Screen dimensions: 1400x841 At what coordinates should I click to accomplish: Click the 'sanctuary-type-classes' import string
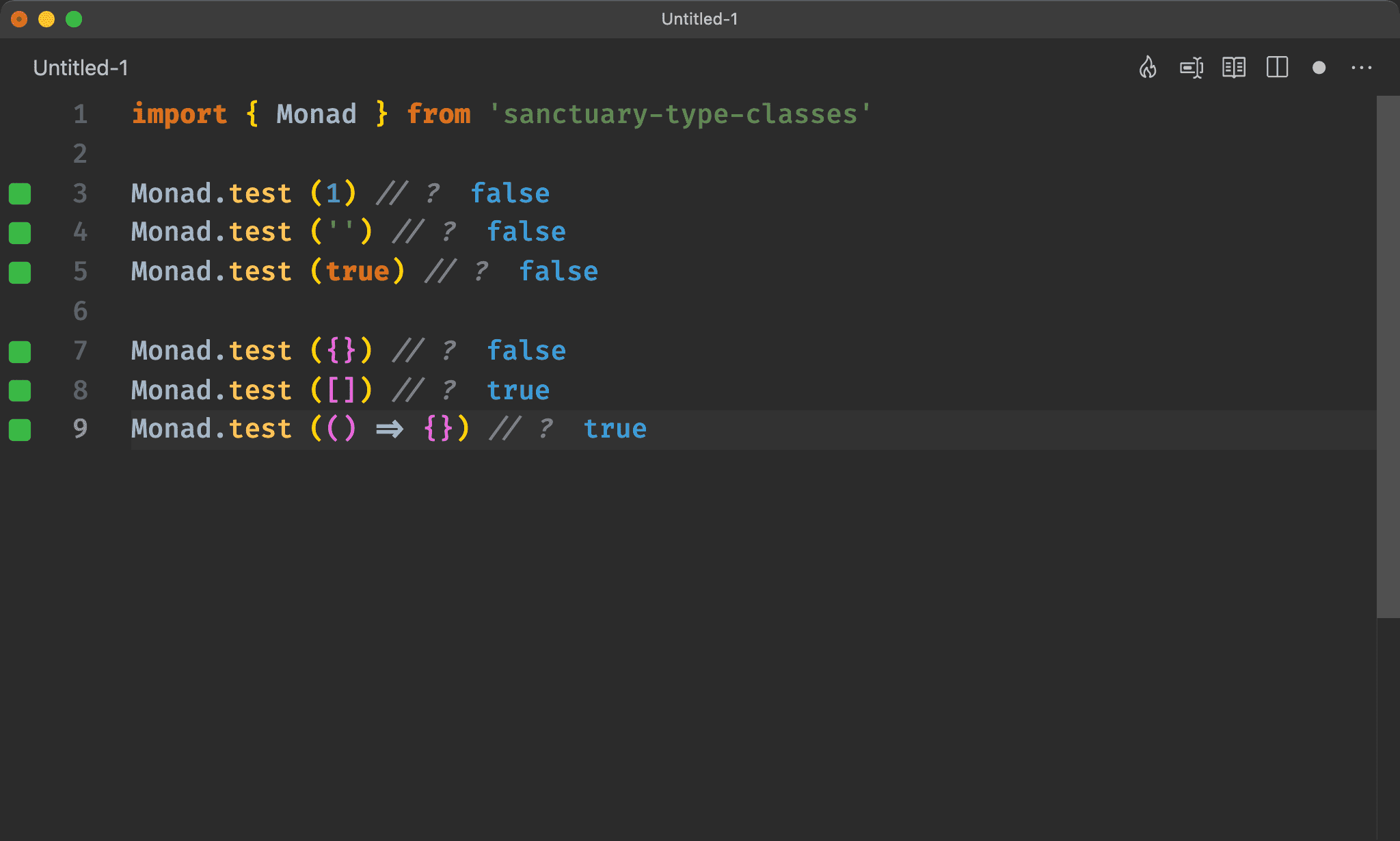pos(680,114)
